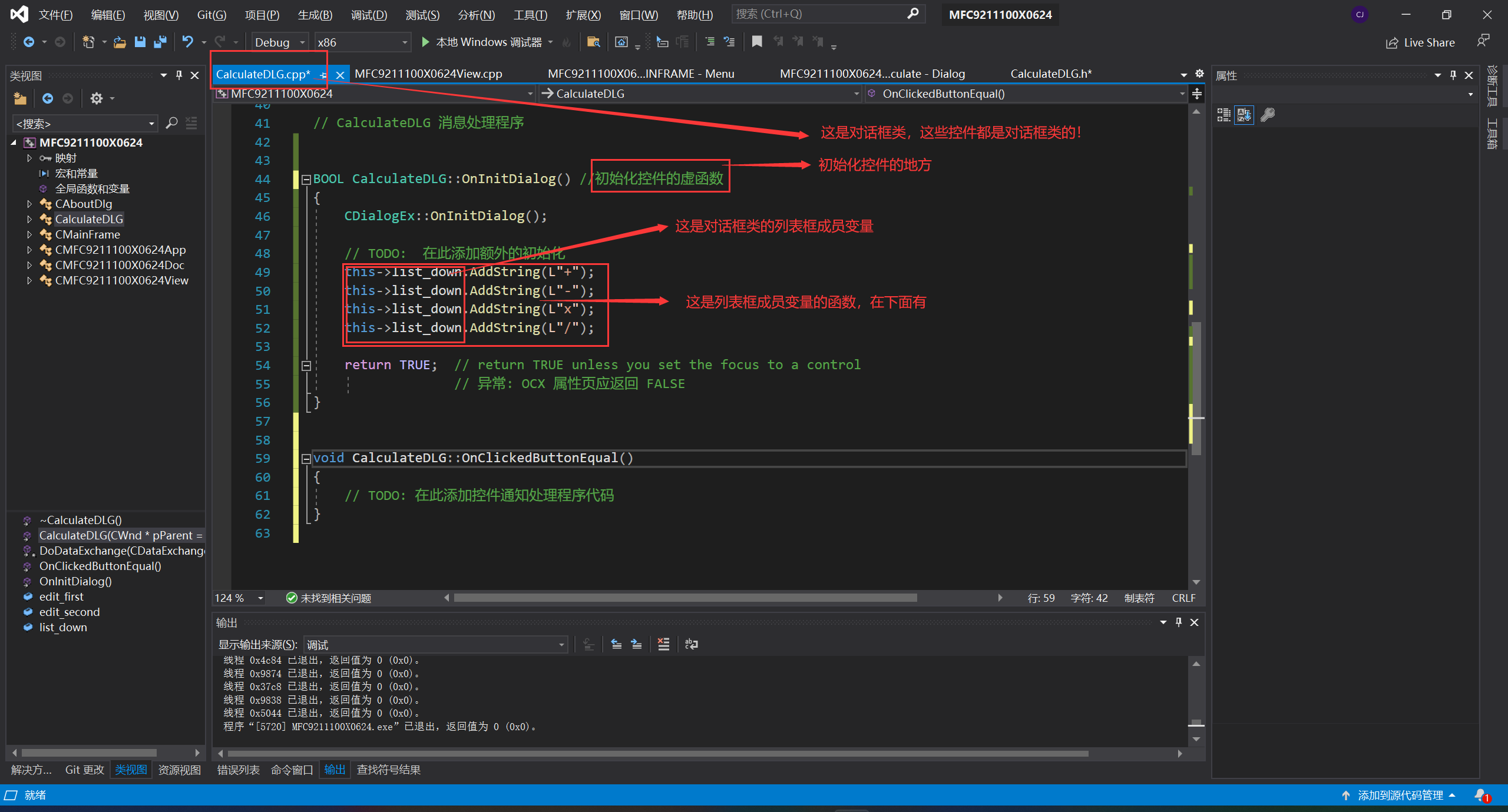Pin the Class View panel
Screen dimensions: 1508x812
click(x=179, y=75)
